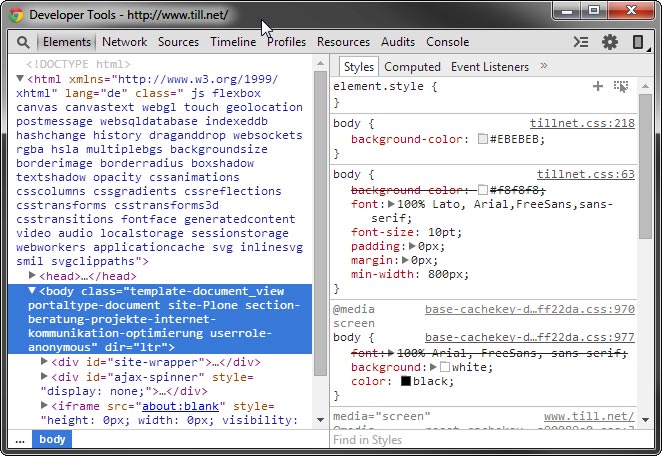Expand the site-wrapper div node
The image size is (662, 456).
45,361
